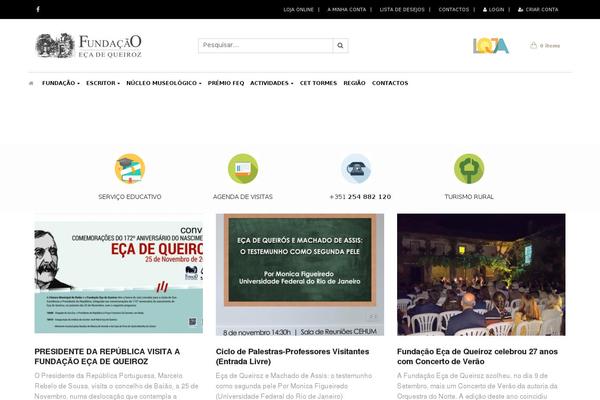Open the colorful LOJA store logo
Screen dimensions: 600x400
click(x=491, y=46)
